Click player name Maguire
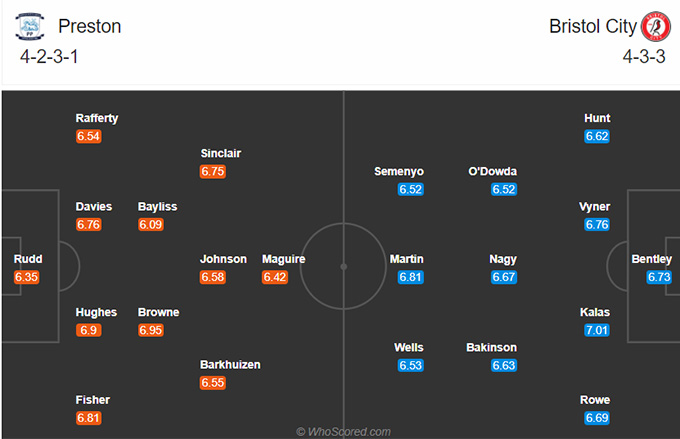Image resolution: width=680 pixels, height=439 pixels. (284, 259)
